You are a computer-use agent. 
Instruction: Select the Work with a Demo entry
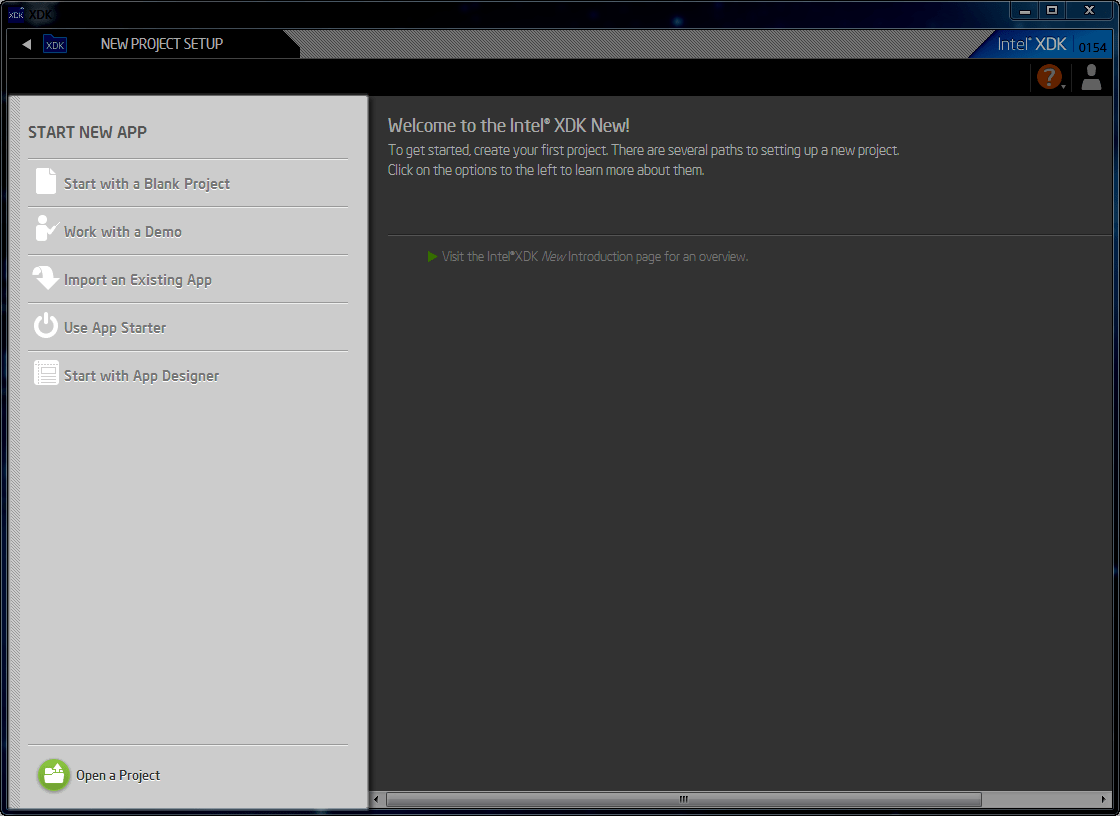pyautogui.click(x=125, y=231)
